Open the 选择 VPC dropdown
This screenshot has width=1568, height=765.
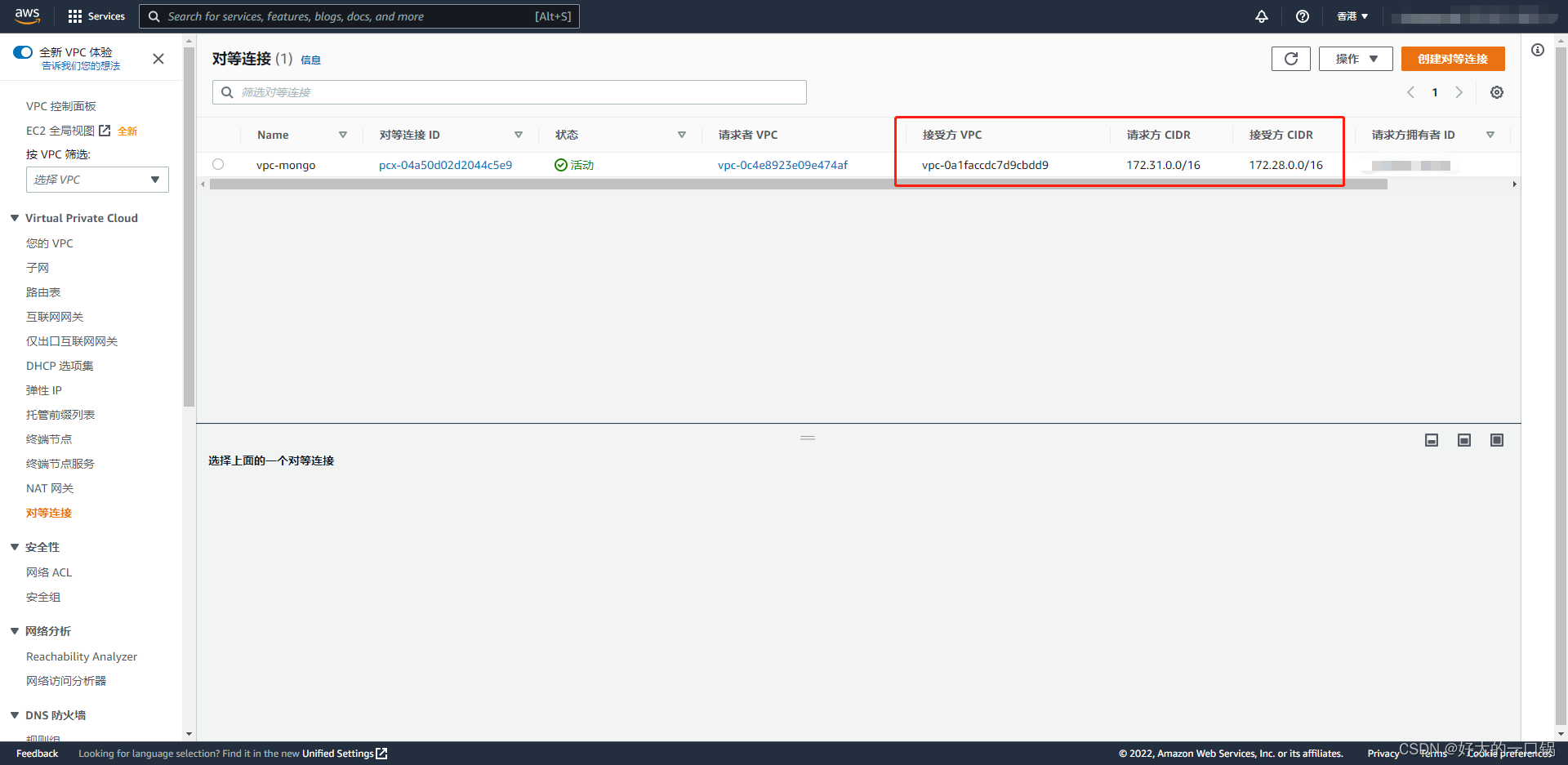pos(97,179)
